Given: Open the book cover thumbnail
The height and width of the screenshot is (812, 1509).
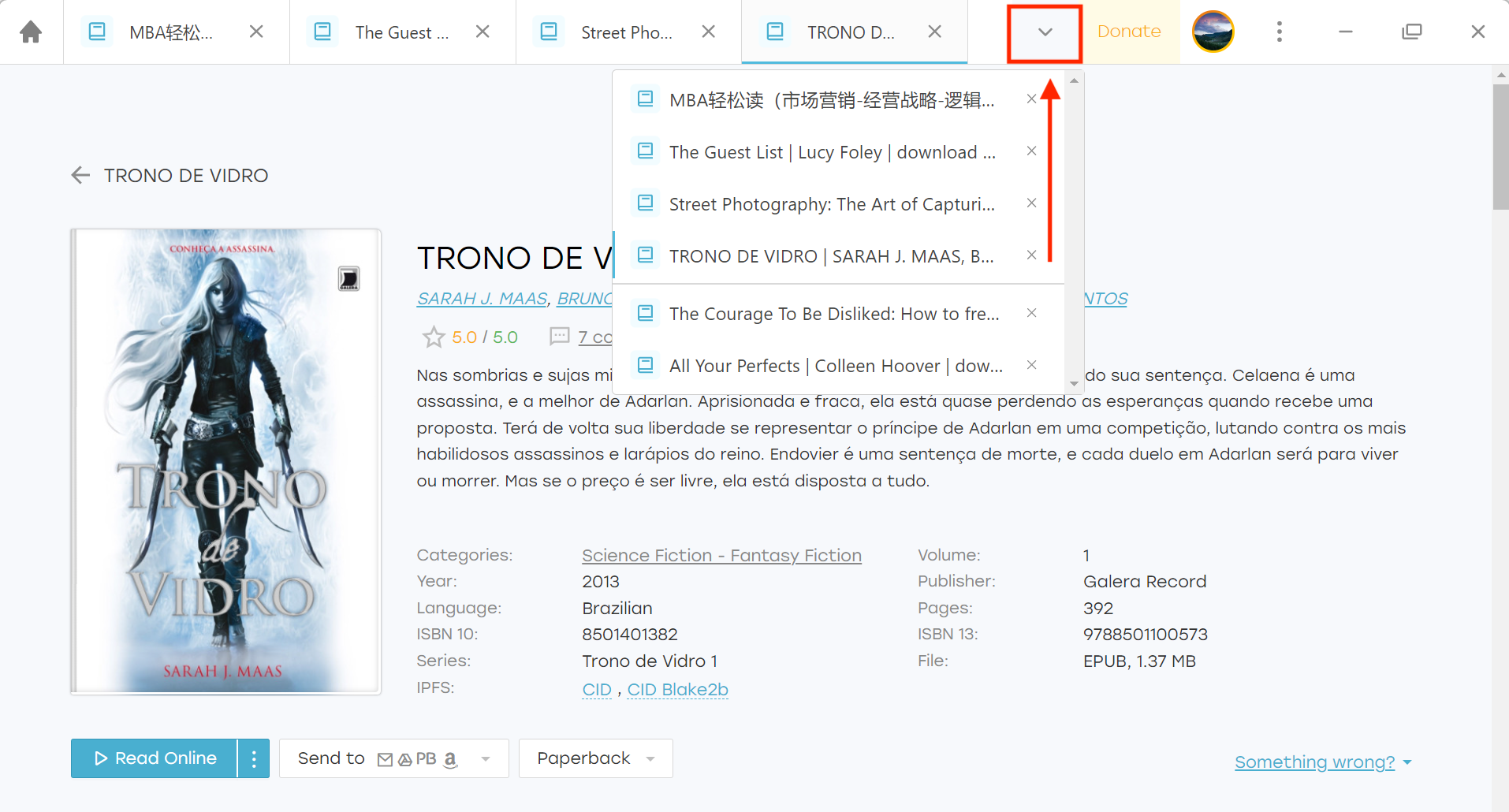Looking at the screenshot, I should (x=225, y=461).
